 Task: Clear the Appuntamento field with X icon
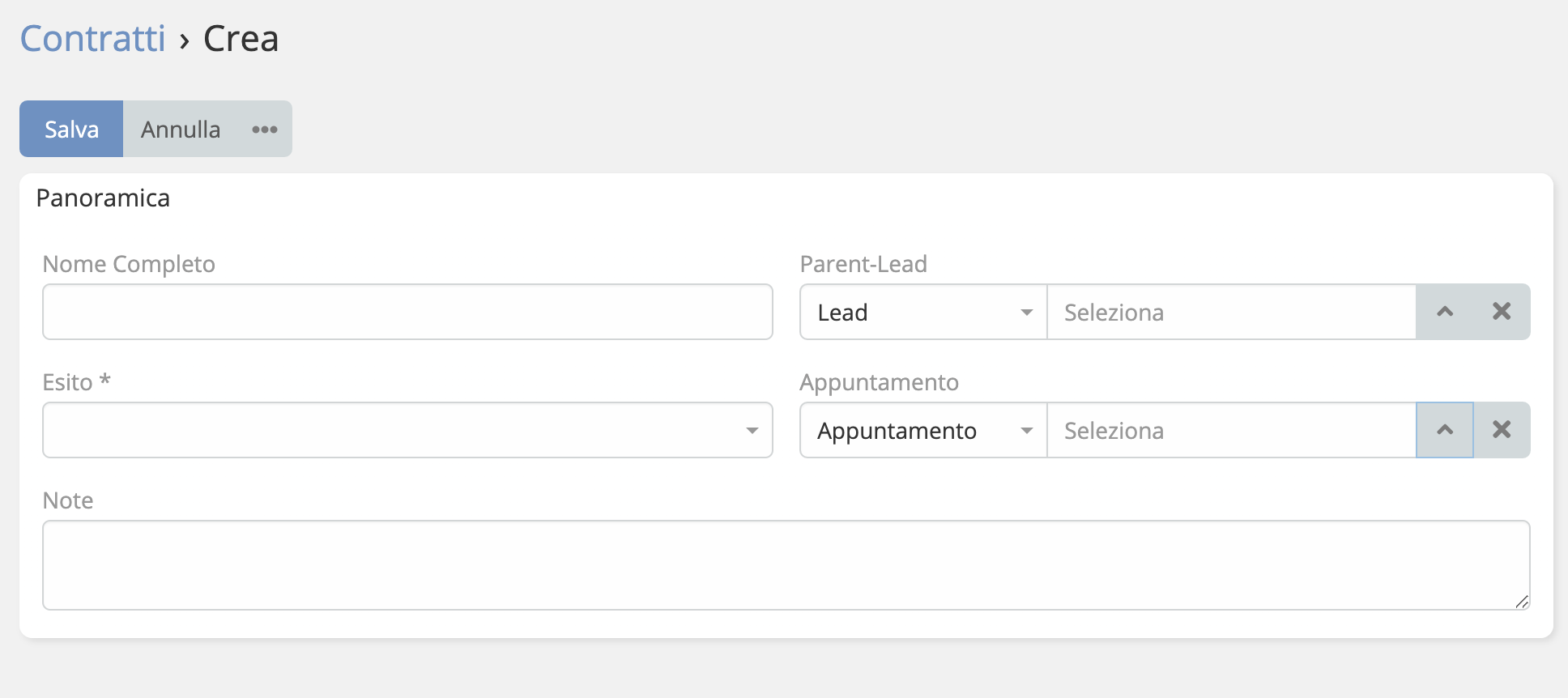click(1502, 430)
